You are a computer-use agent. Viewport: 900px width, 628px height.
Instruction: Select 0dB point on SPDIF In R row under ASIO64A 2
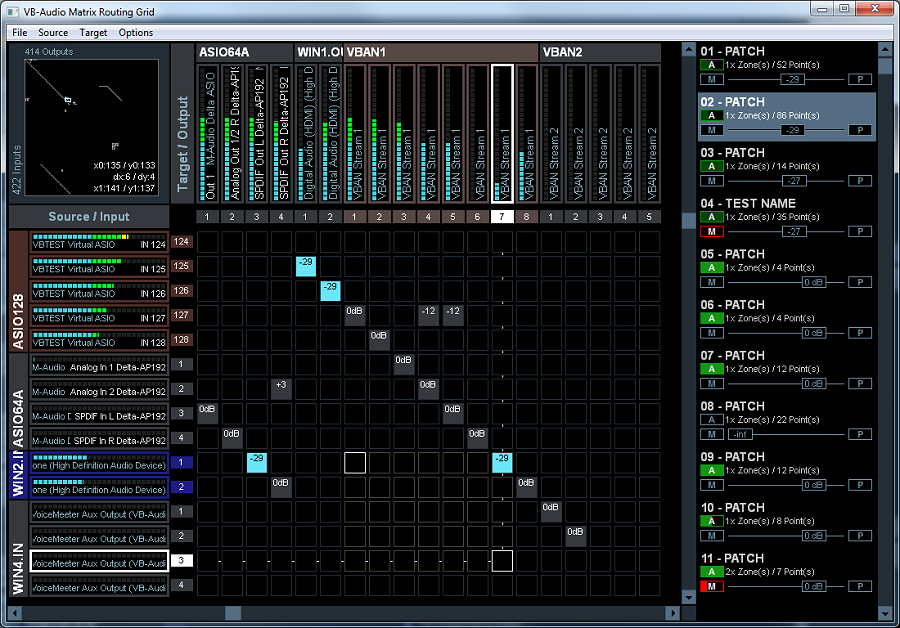pyautogui.click(x=232, y=438)
